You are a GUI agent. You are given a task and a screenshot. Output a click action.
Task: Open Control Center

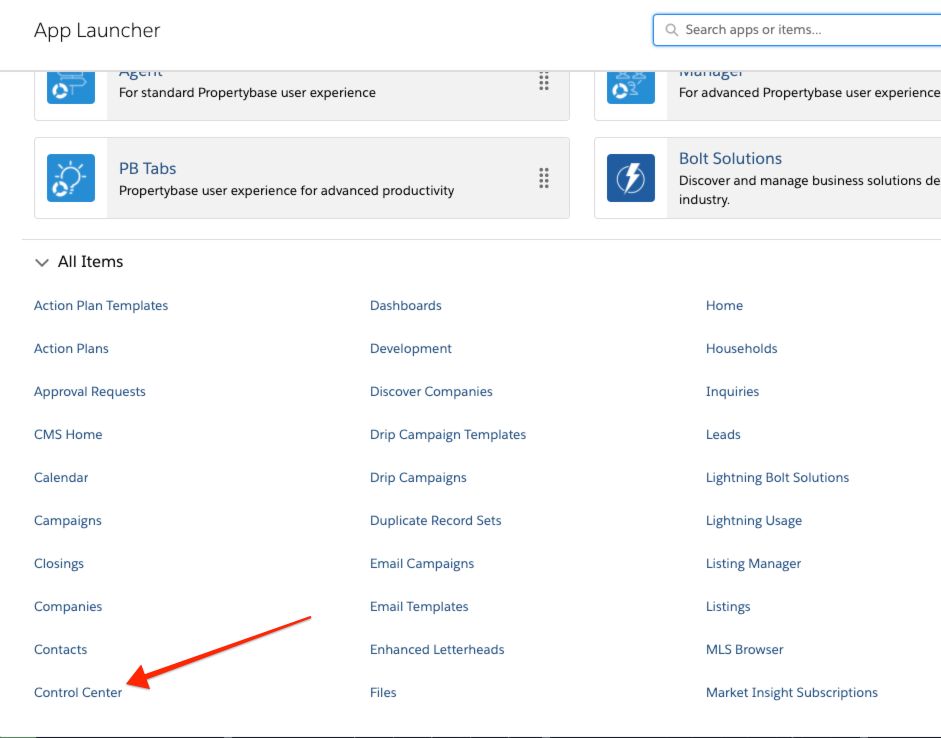click(x=78, y=692)
